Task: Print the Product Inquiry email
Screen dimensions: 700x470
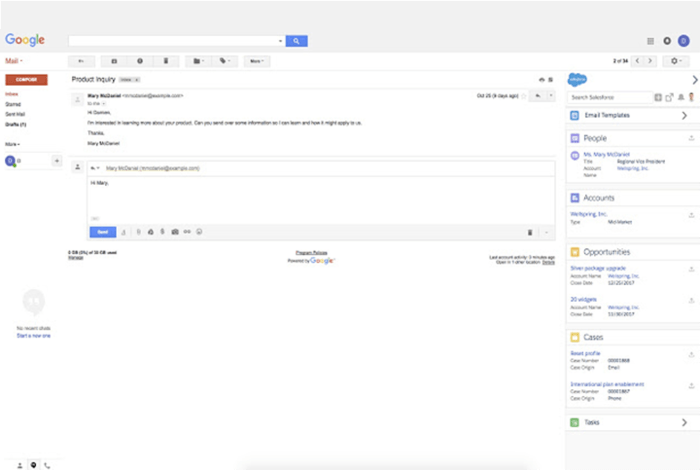Action: tap(541, 78)
